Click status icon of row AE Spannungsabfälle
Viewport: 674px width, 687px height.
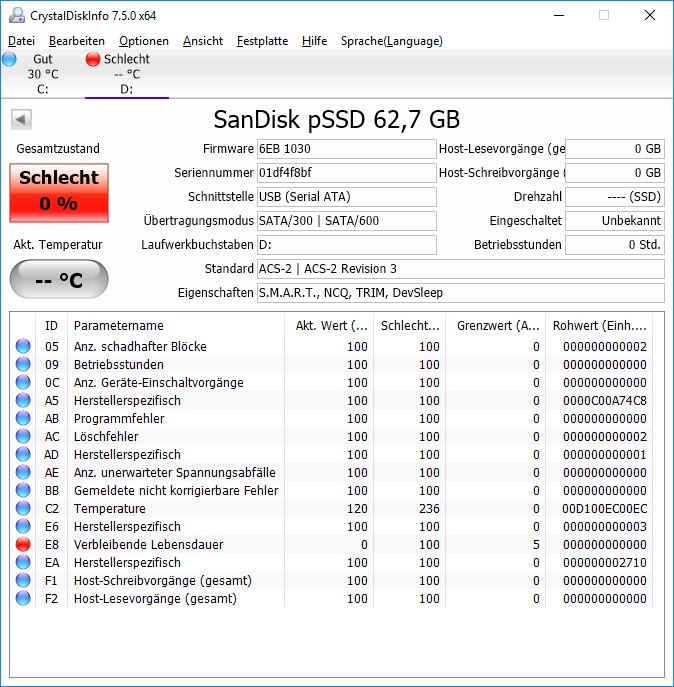23,472
